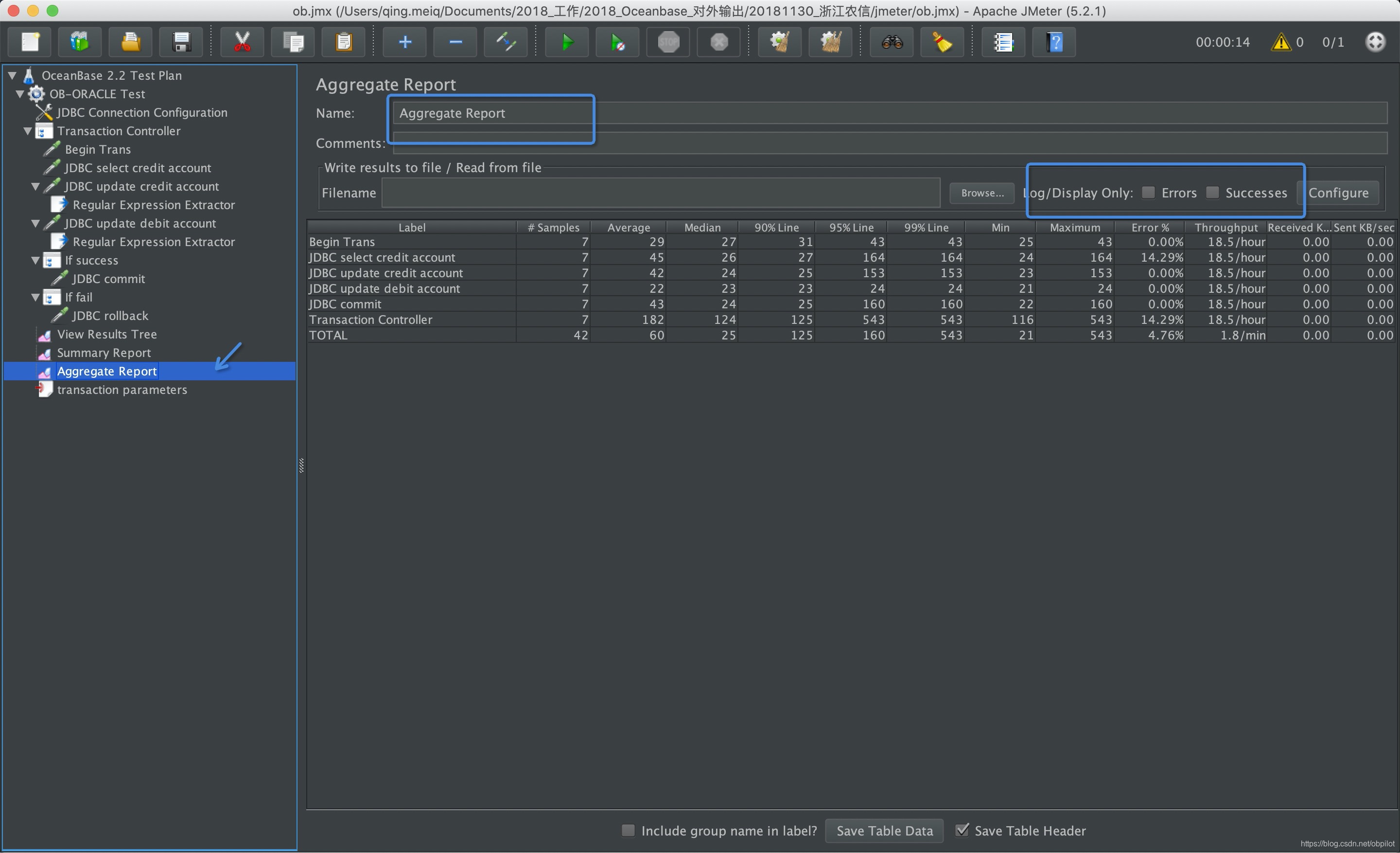Collapse the If fail controller
1400x853 pixels.
click(35, 297)
